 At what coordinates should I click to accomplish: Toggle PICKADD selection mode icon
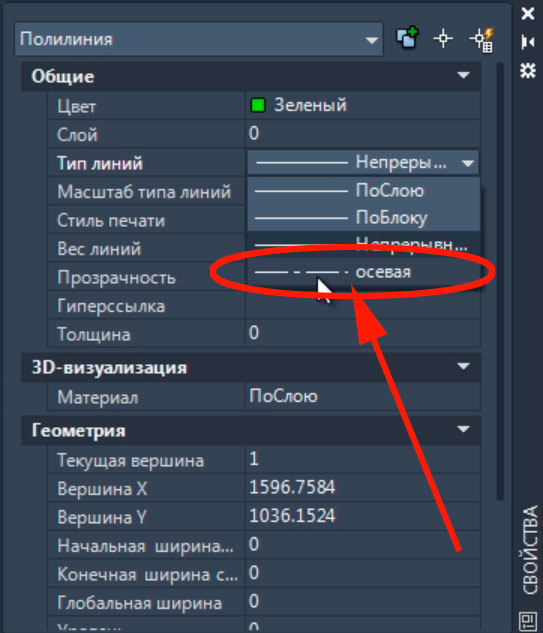coord(407,38)
